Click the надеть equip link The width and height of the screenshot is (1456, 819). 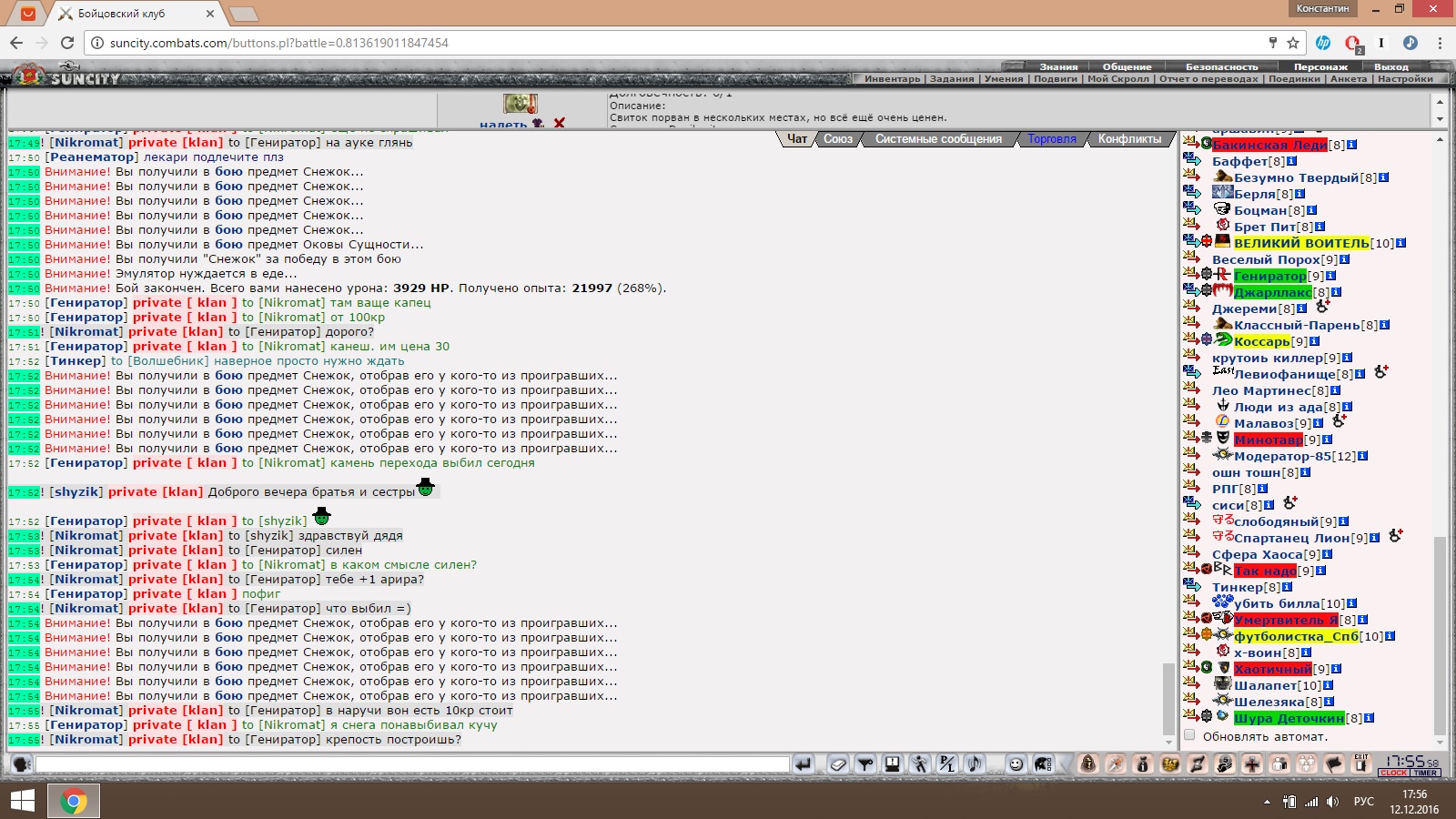[502, 125]
